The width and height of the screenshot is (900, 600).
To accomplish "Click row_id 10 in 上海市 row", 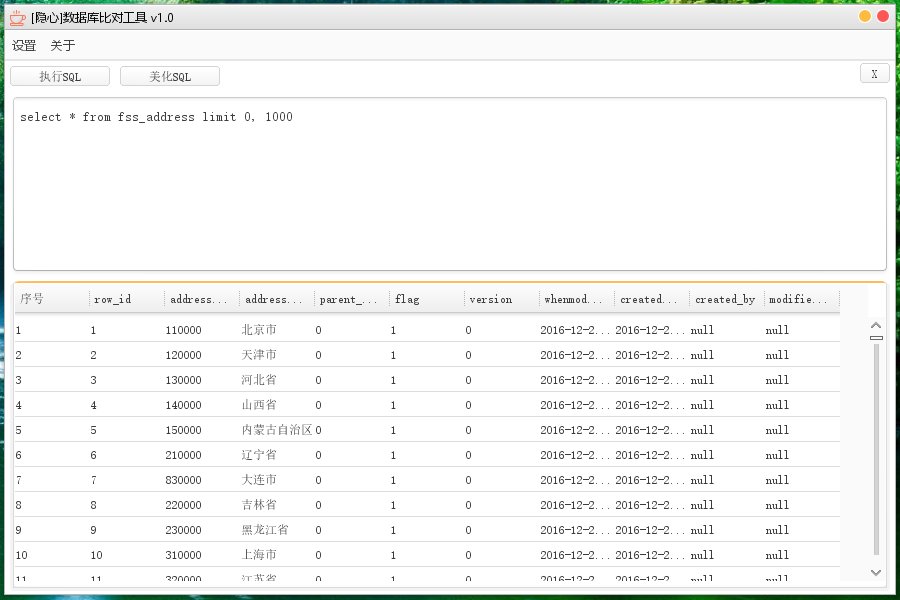I will coord(96,555).
